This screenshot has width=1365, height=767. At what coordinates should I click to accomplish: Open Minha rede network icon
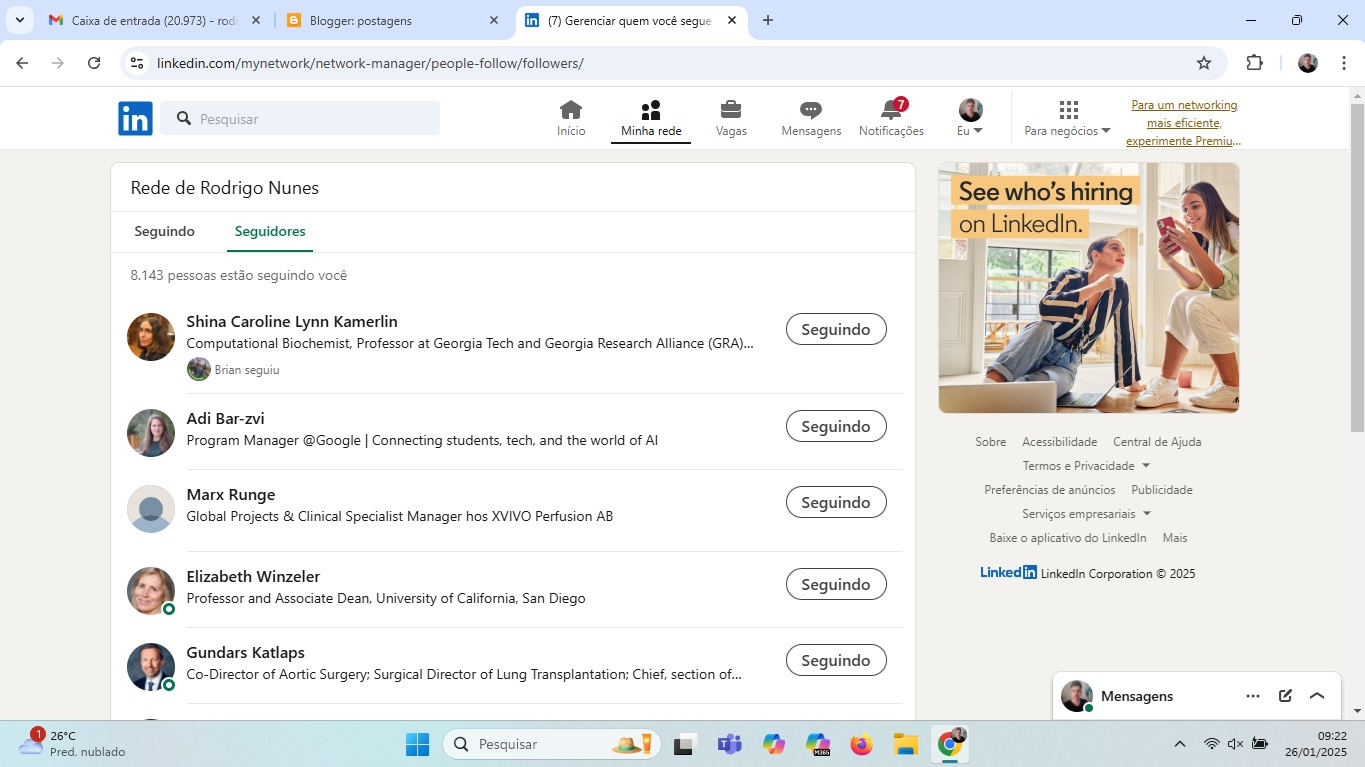click(x=651, y=119)
